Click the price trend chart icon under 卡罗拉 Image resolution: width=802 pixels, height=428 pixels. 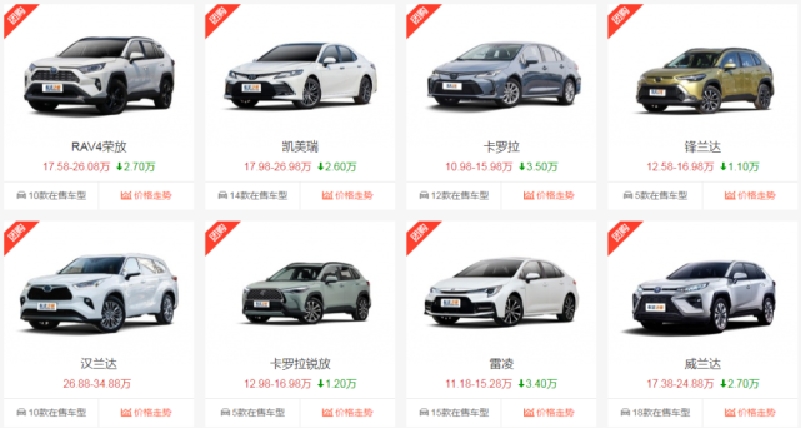click(528, 195)
